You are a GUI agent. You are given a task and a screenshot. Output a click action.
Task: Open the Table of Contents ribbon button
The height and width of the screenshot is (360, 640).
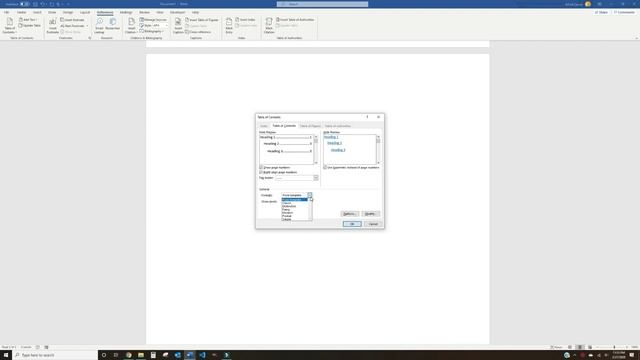9,25
